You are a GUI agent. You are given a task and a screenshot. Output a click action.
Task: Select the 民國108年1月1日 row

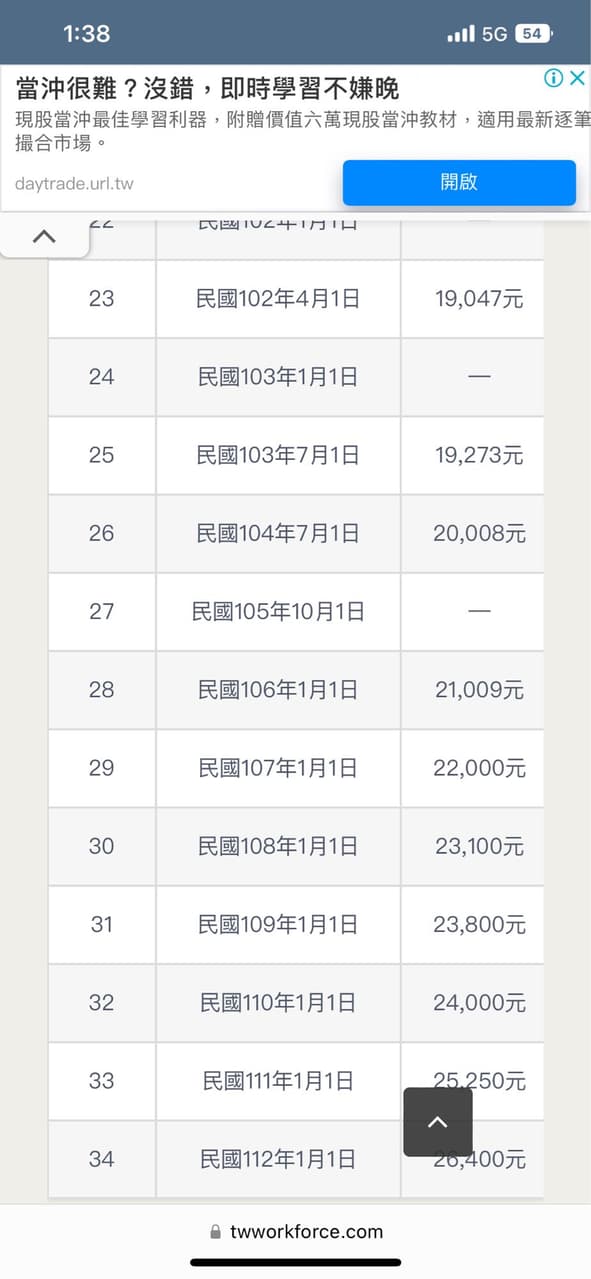point(277,846)
